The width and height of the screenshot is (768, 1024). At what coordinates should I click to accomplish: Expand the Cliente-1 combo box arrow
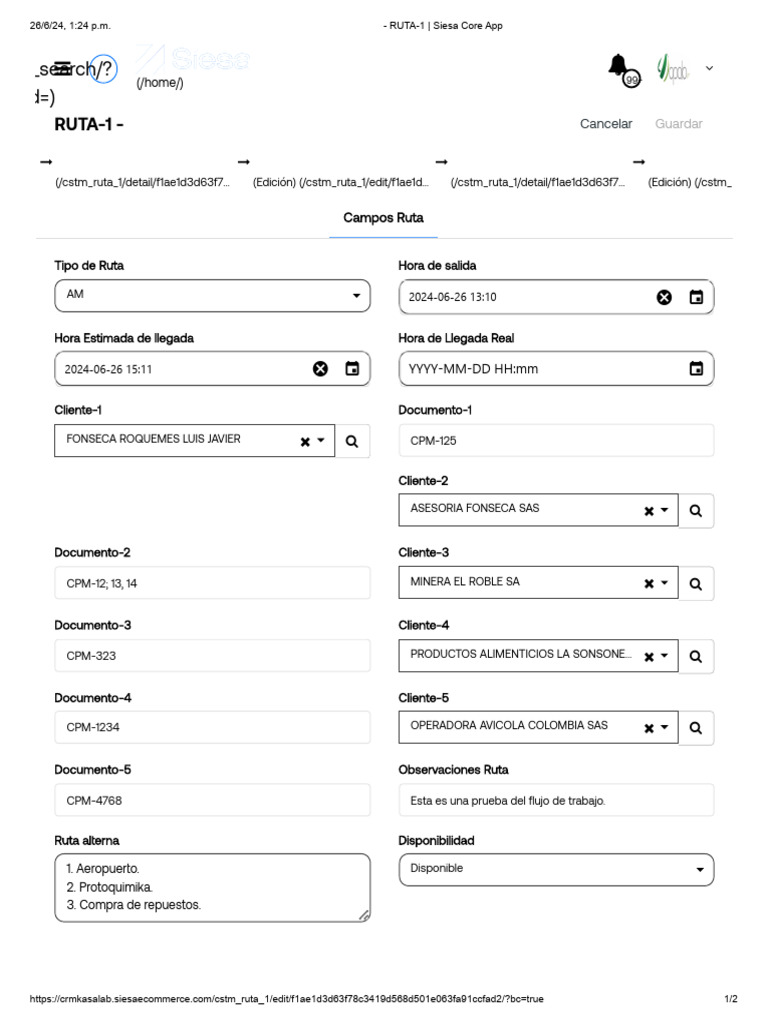(321, 440)
